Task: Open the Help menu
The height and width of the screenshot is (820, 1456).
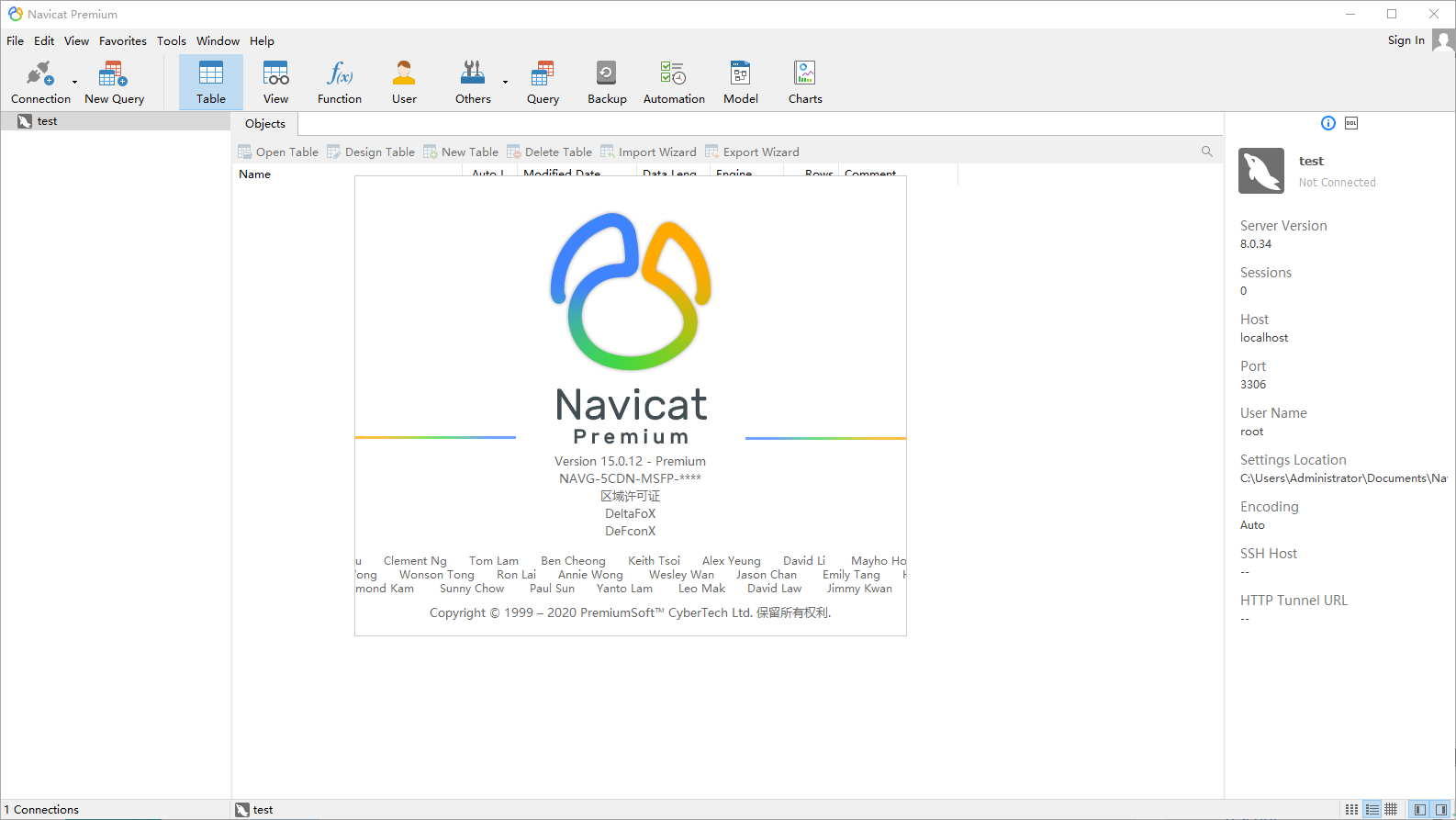Action: 262,40
